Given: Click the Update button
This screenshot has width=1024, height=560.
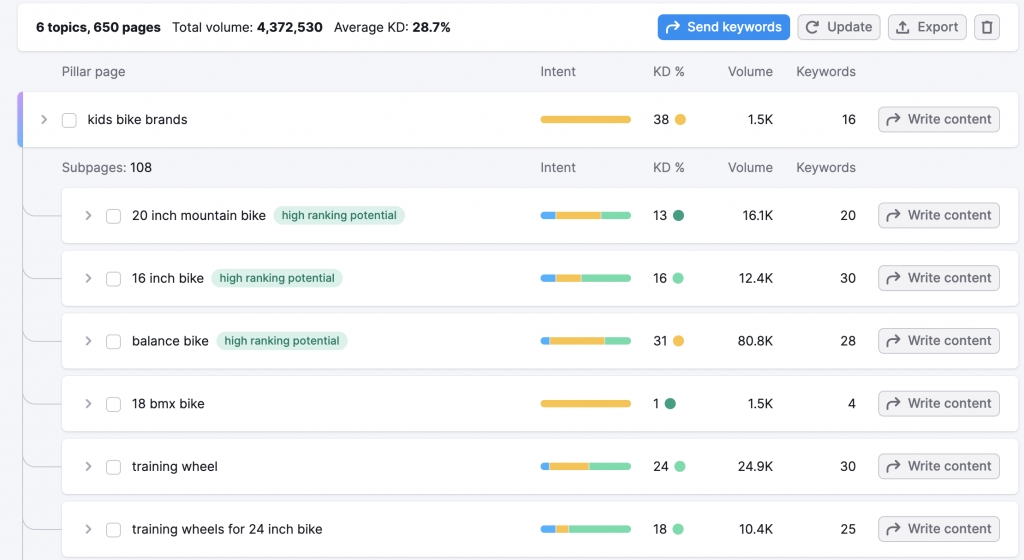Looking at the screenshot, I should click(839, 27).
